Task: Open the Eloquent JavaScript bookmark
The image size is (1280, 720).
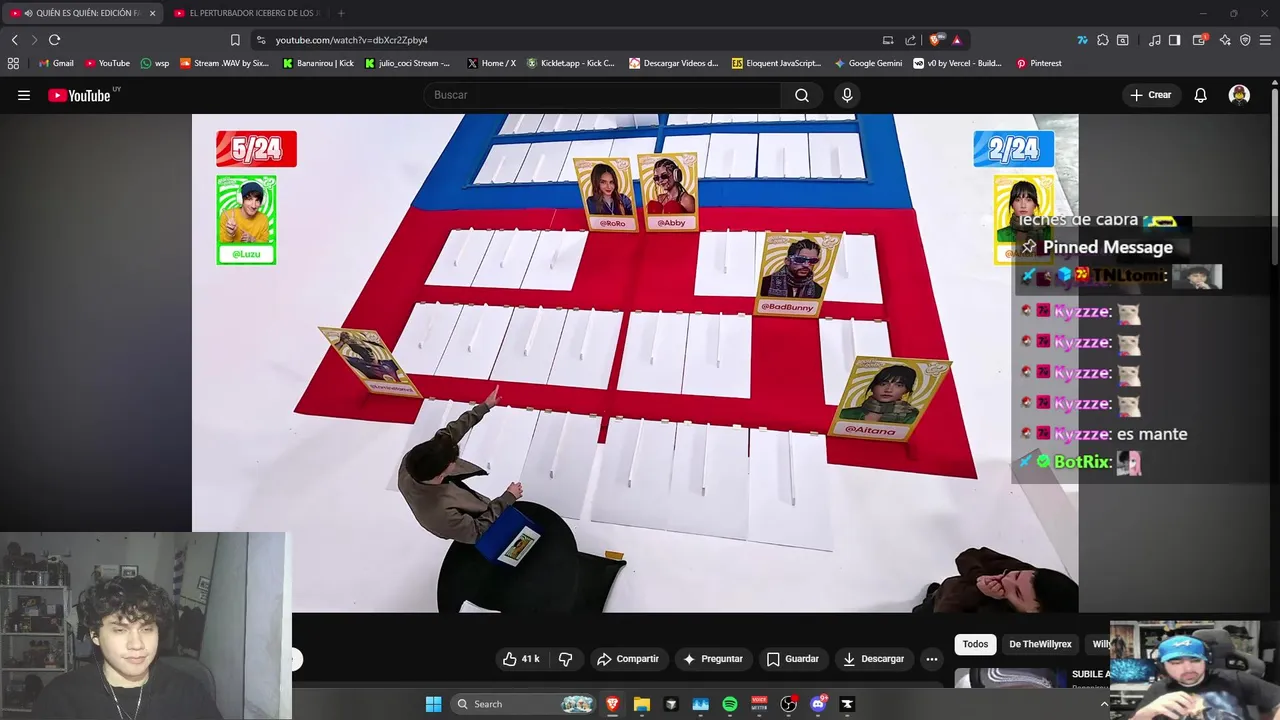Action: coord(776,63)
